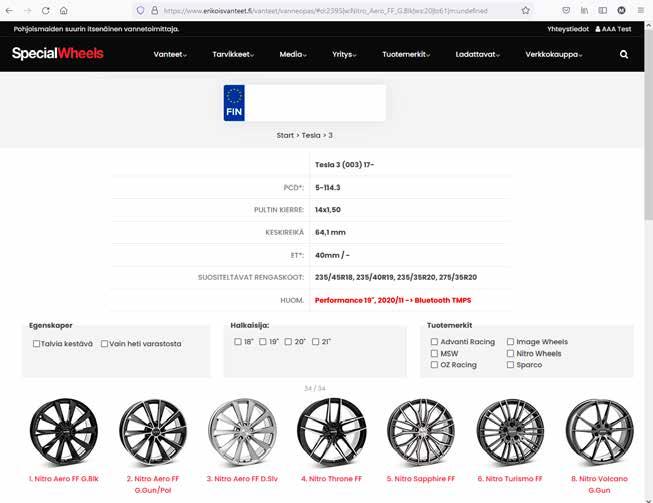Go forward with the browser arrow

tap(27, 11)
